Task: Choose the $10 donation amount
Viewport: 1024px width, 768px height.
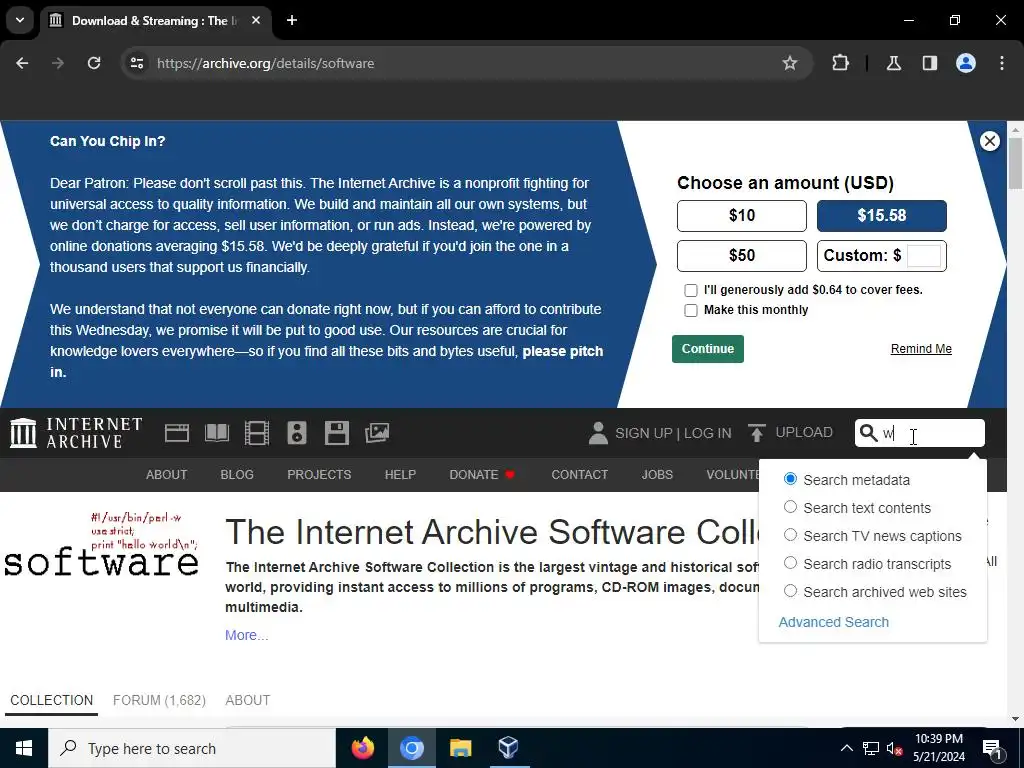Action: [742, 216]
